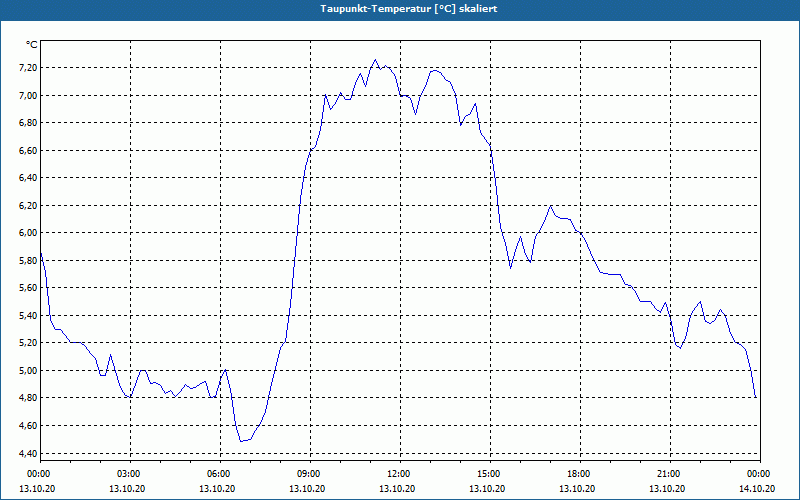800x500 pixels.
Task: Select the '4,80' y-axis label
Action: click(x=28, y=398)
